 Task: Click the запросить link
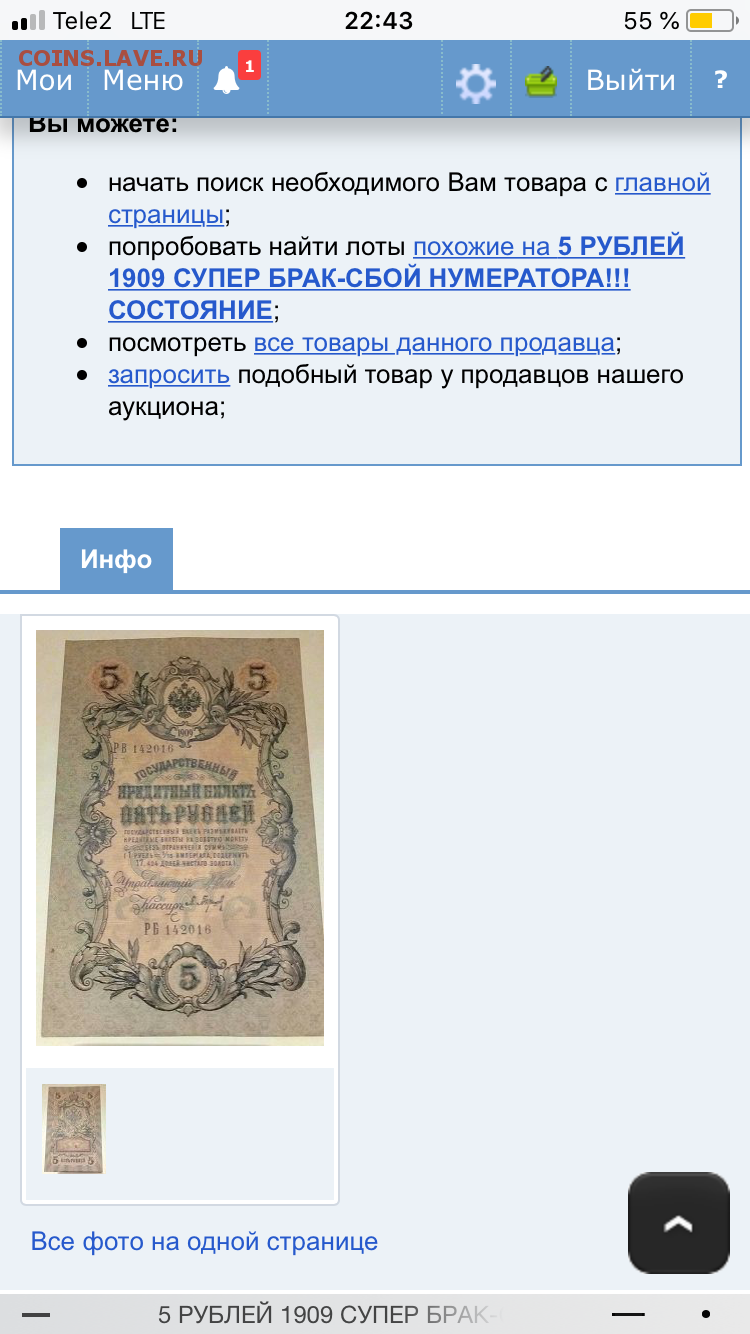pyautogui.click(x=169, y=375)
